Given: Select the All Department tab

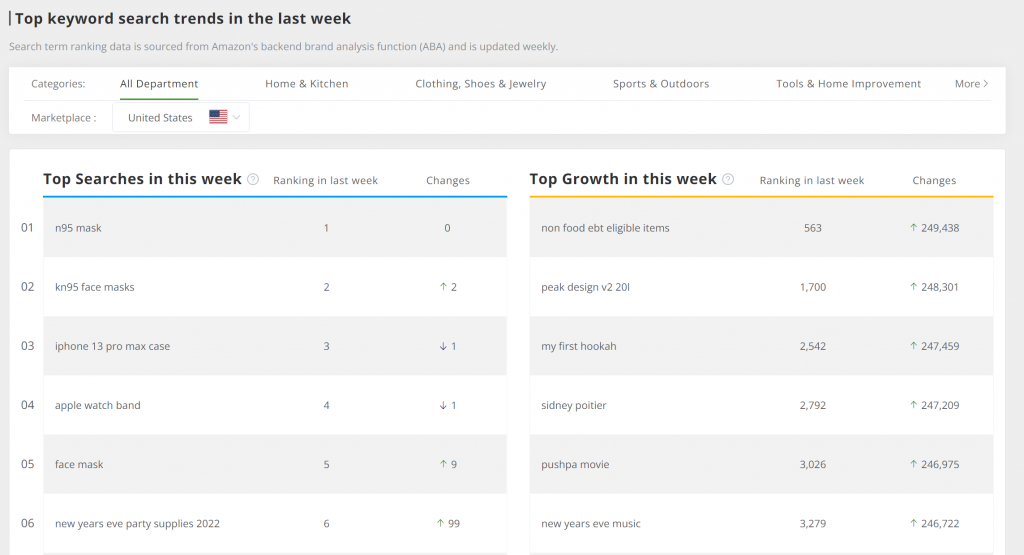Looking at the screenshot, I should [159, 84].
